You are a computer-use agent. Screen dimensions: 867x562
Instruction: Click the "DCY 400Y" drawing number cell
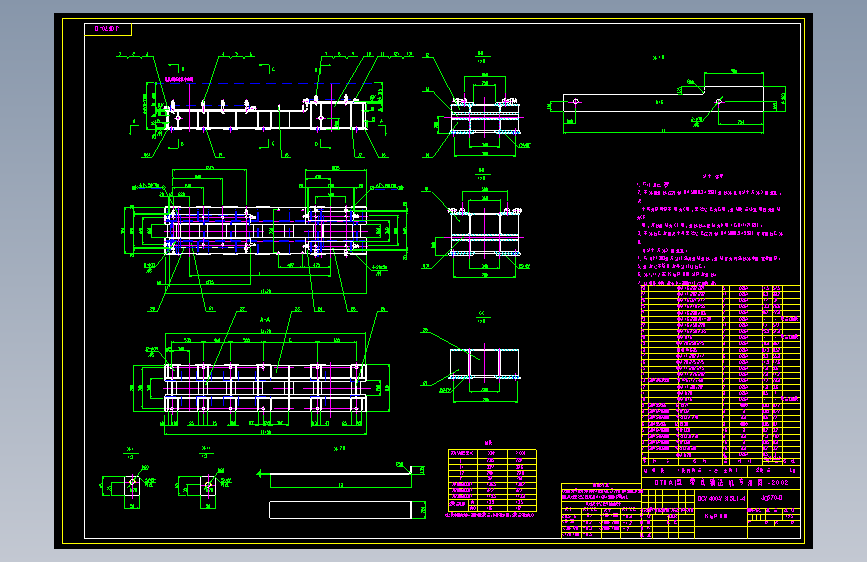pyautogui.click(x=721, y=498)
